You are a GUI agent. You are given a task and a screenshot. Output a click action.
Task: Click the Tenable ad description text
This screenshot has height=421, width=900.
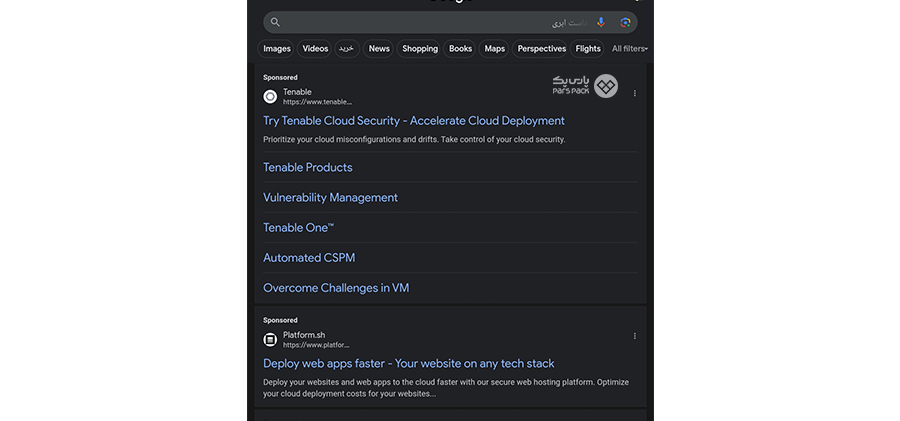coord(414,140)
